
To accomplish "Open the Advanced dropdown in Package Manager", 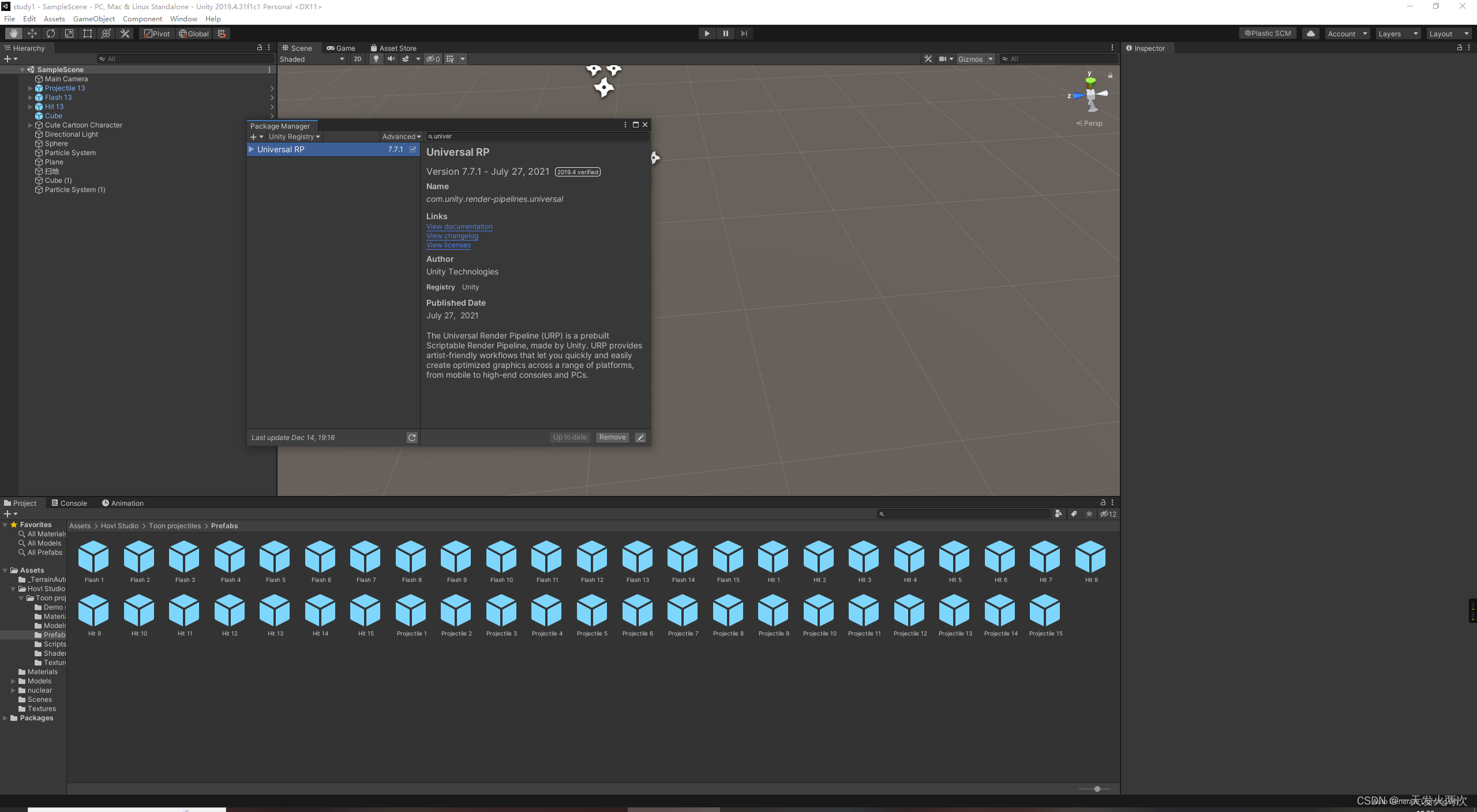I will click(x=402, y=137).
